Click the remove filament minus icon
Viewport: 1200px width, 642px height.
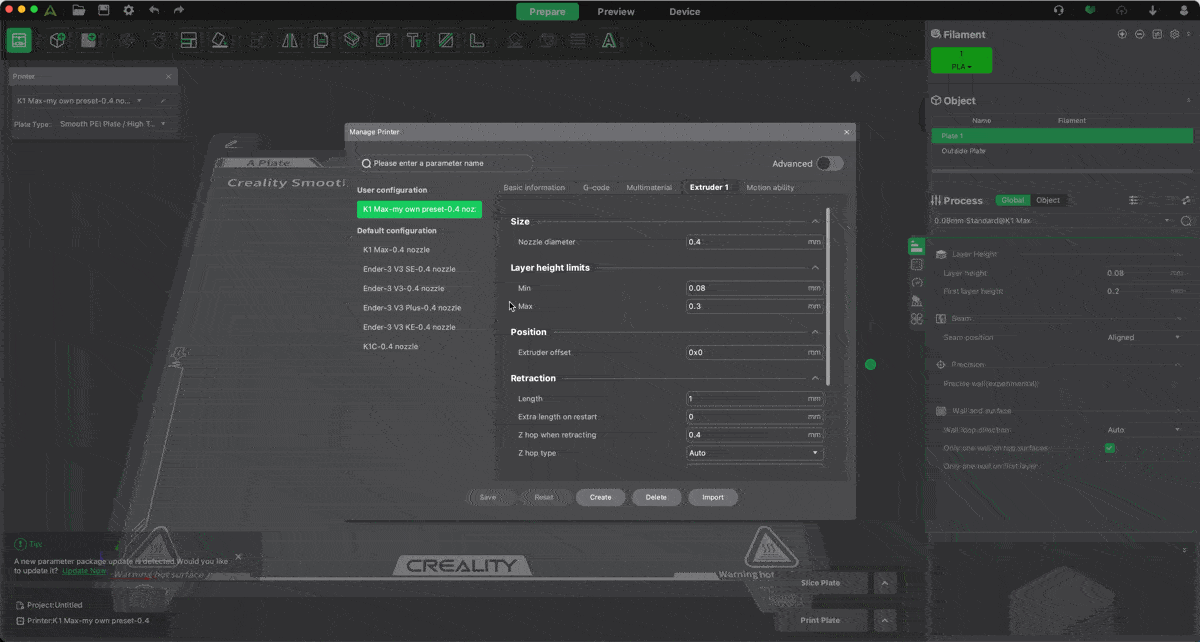1139,34
